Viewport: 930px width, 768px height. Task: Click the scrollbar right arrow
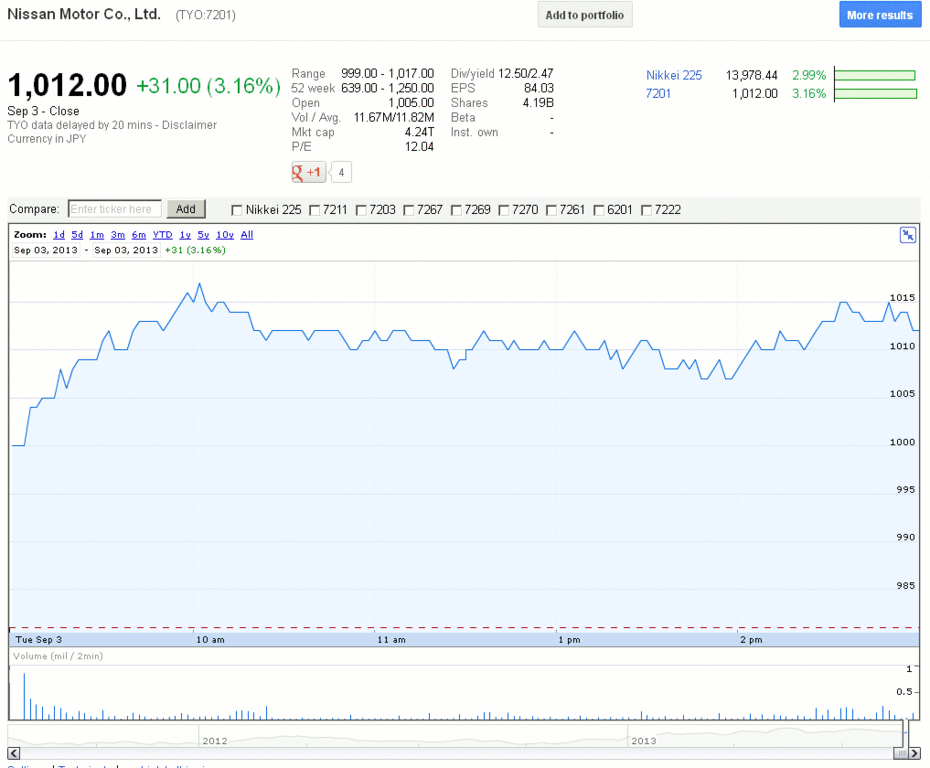[914, 753]
